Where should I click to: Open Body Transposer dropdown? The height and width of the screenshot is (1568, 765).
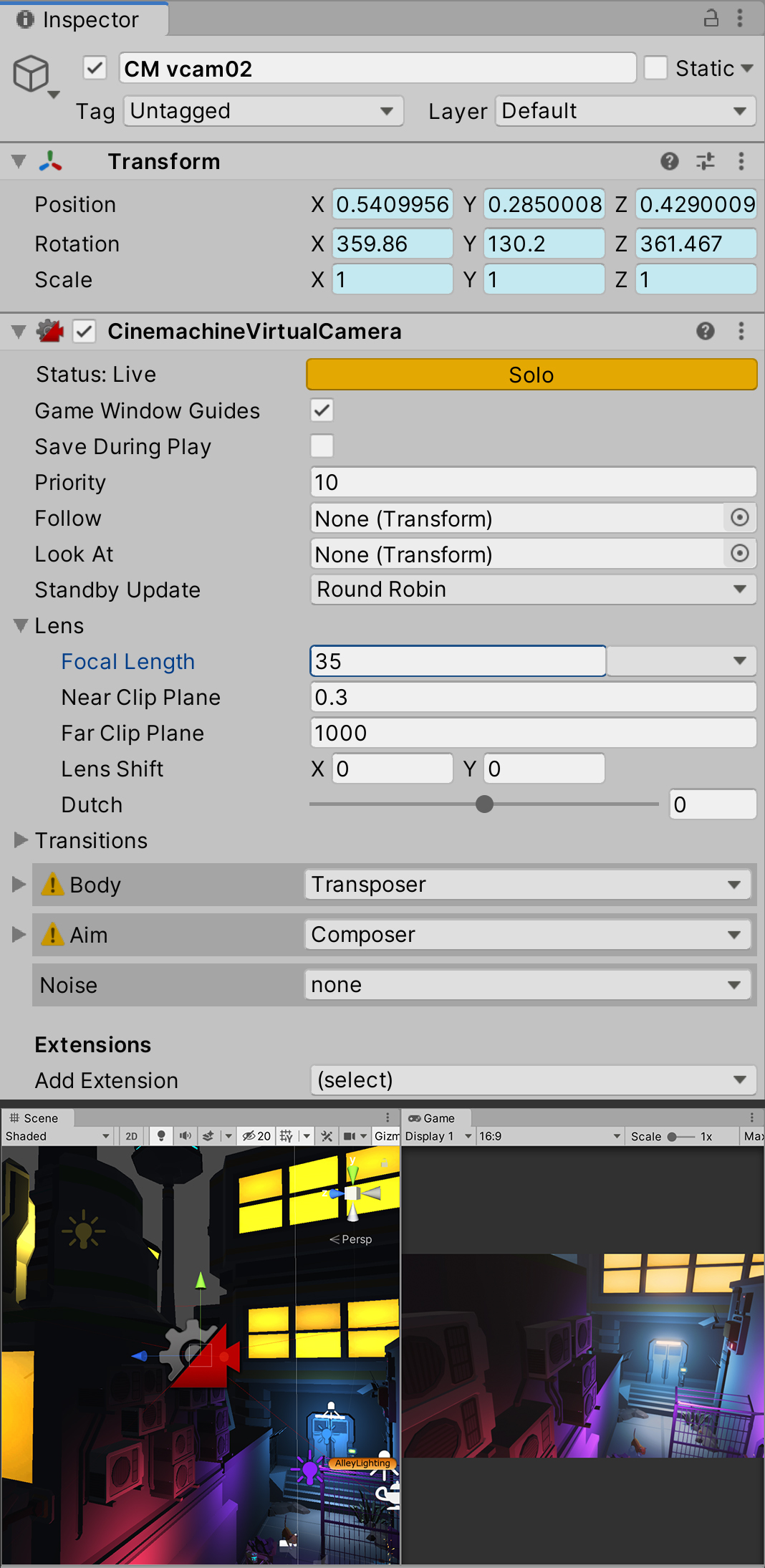point(527,885)
